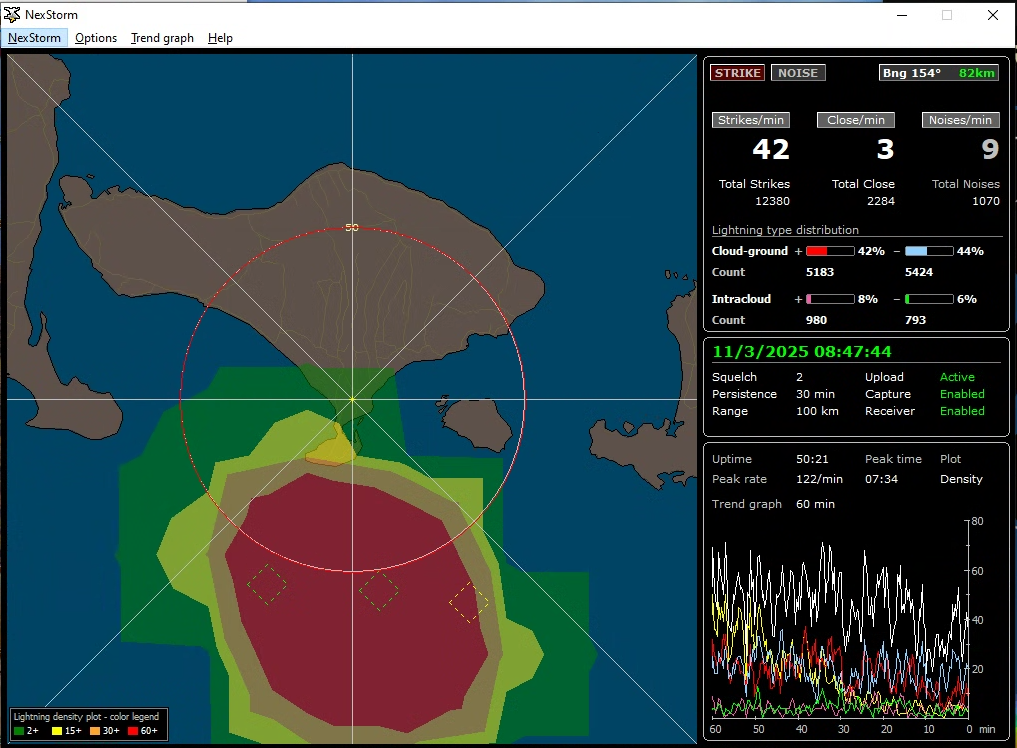Select the yellow diamond storm marker
Image resolution: width=1017 pixels, height=748 pixels.
[x=469, y=602]
